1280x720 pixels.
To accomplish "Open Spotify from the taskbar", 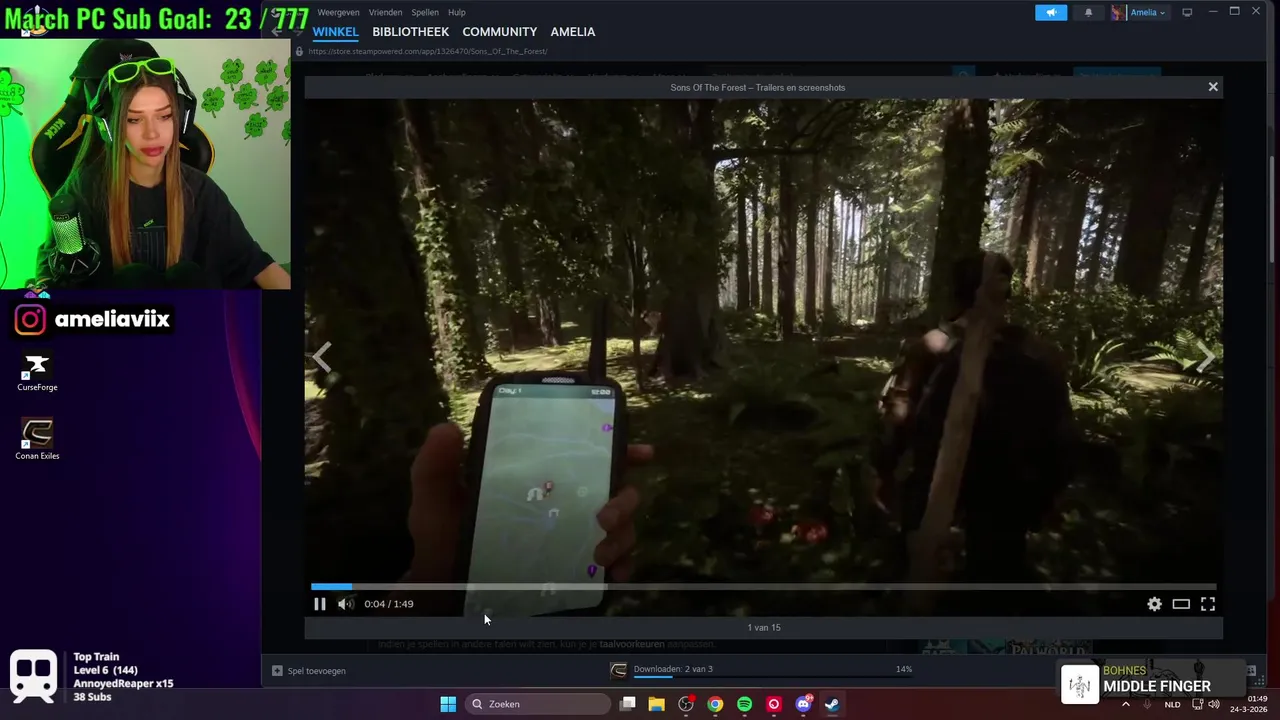I will [744, 704].
